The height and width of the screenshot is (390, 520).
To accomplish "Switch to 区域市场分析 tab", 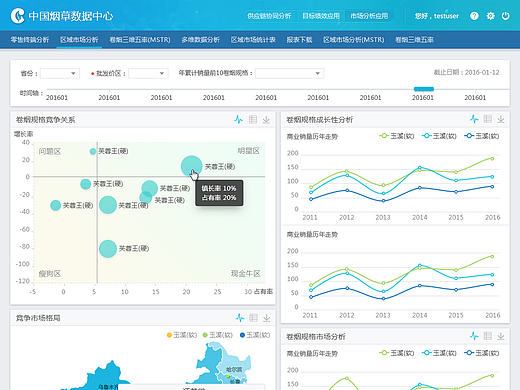I will point(79,40).
